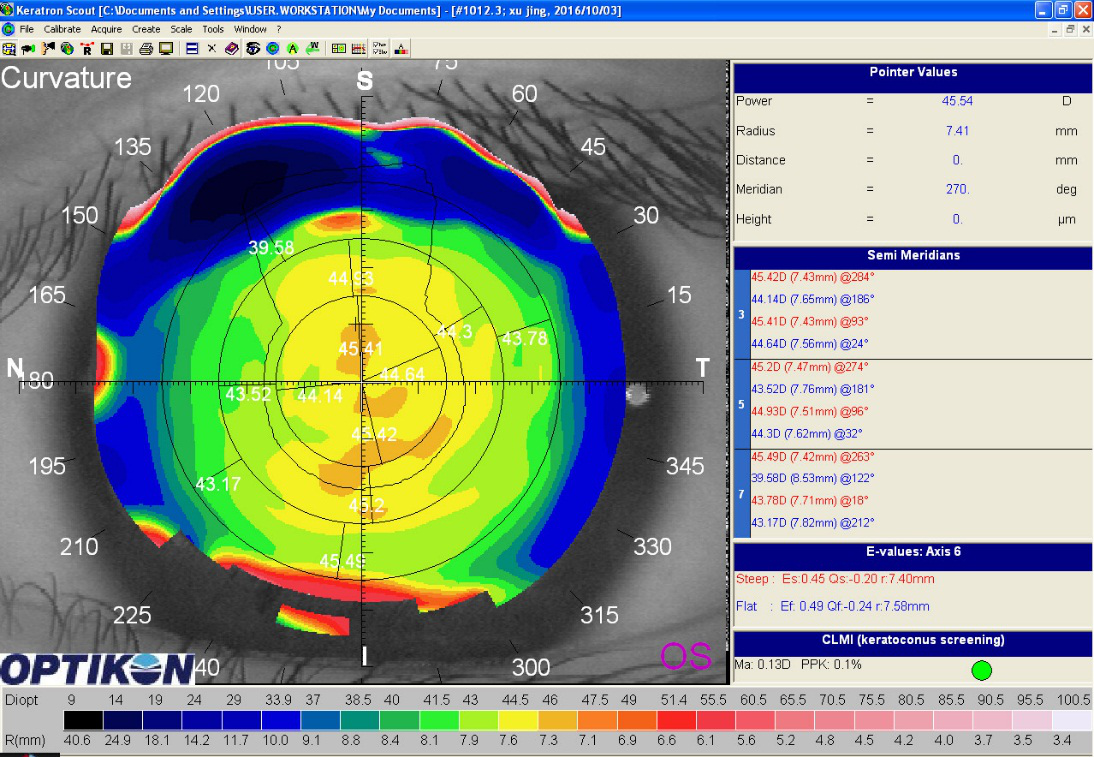Screen dimensions: 1094x757
Task: Select row 43.78D (7.71mm) @18°
Action: [809, 501]
